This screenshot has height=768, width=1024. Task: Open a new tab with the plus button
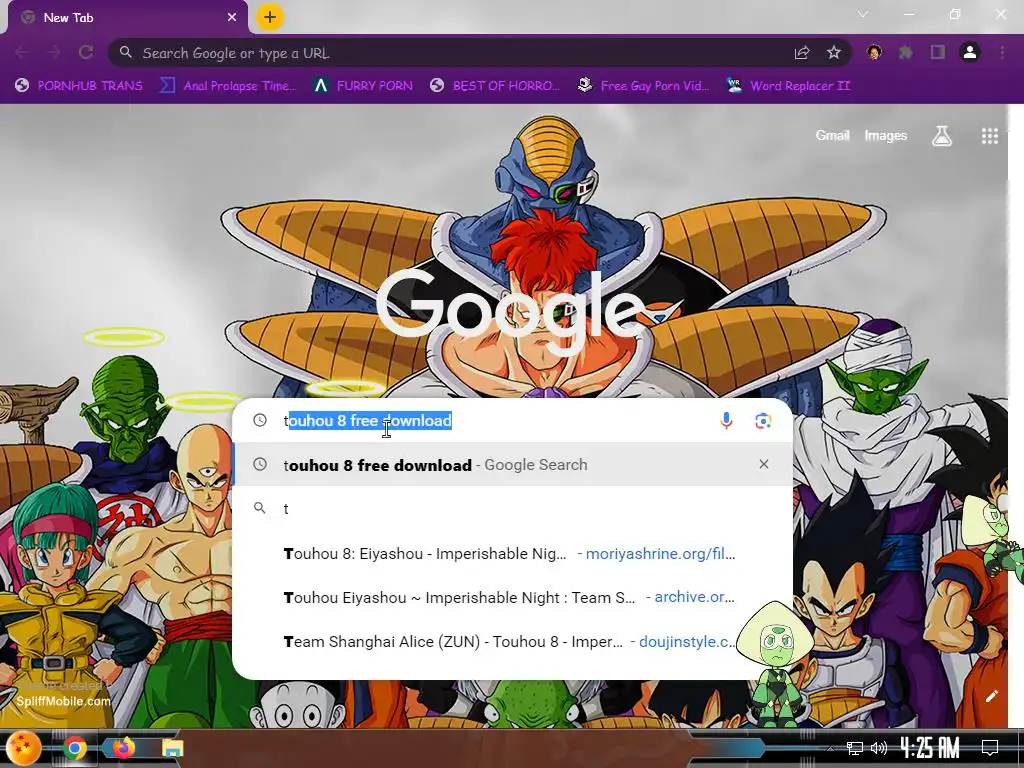tap(270, 18)
